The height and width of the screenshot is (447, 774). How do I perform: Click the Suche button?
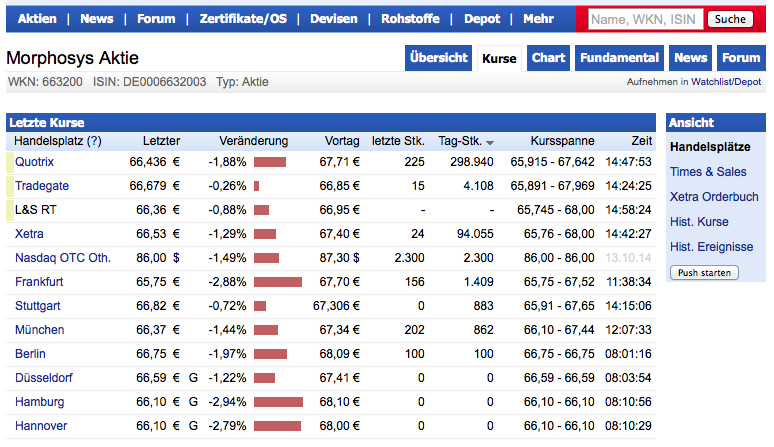pos(730,19)
